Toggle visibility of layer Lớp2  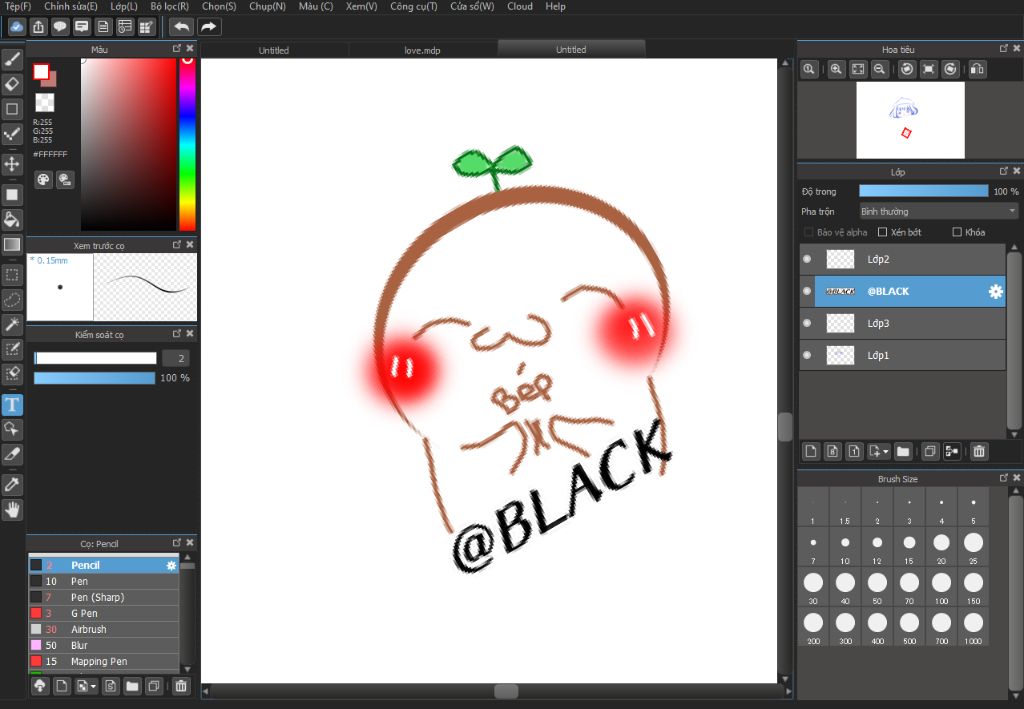click(807, 259)
